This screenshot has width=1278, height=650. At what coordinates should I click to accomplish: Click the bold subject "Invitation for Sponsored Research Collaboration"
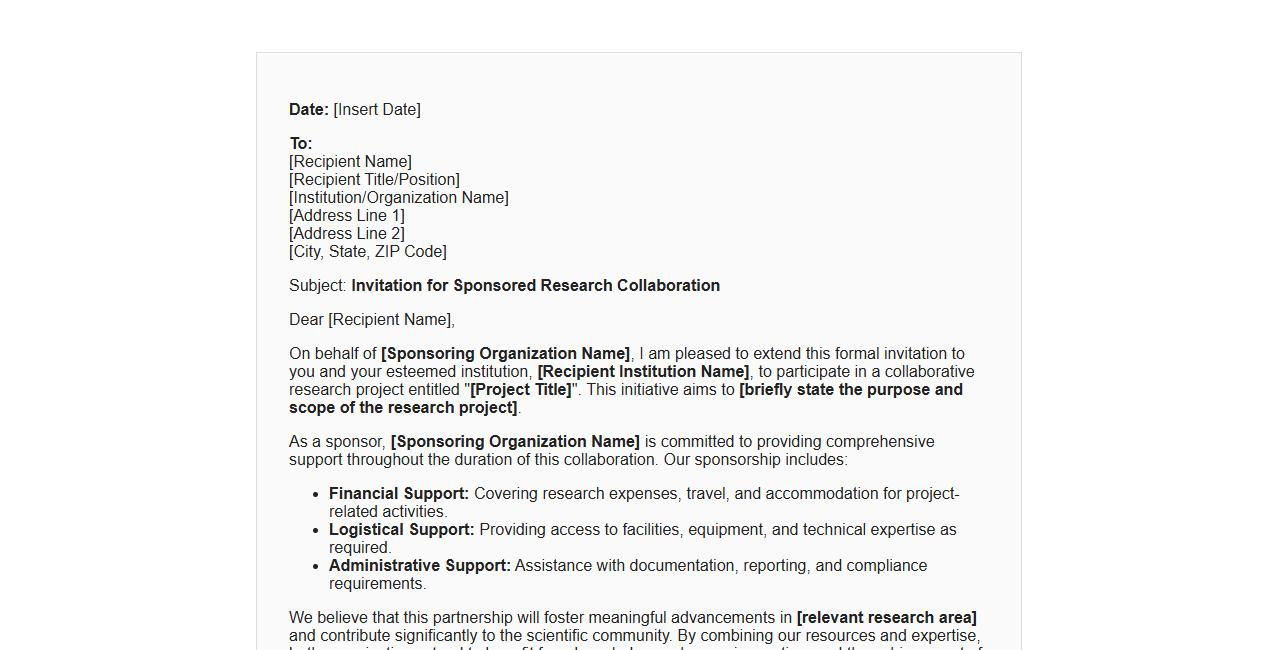click(x=535, y=286)
